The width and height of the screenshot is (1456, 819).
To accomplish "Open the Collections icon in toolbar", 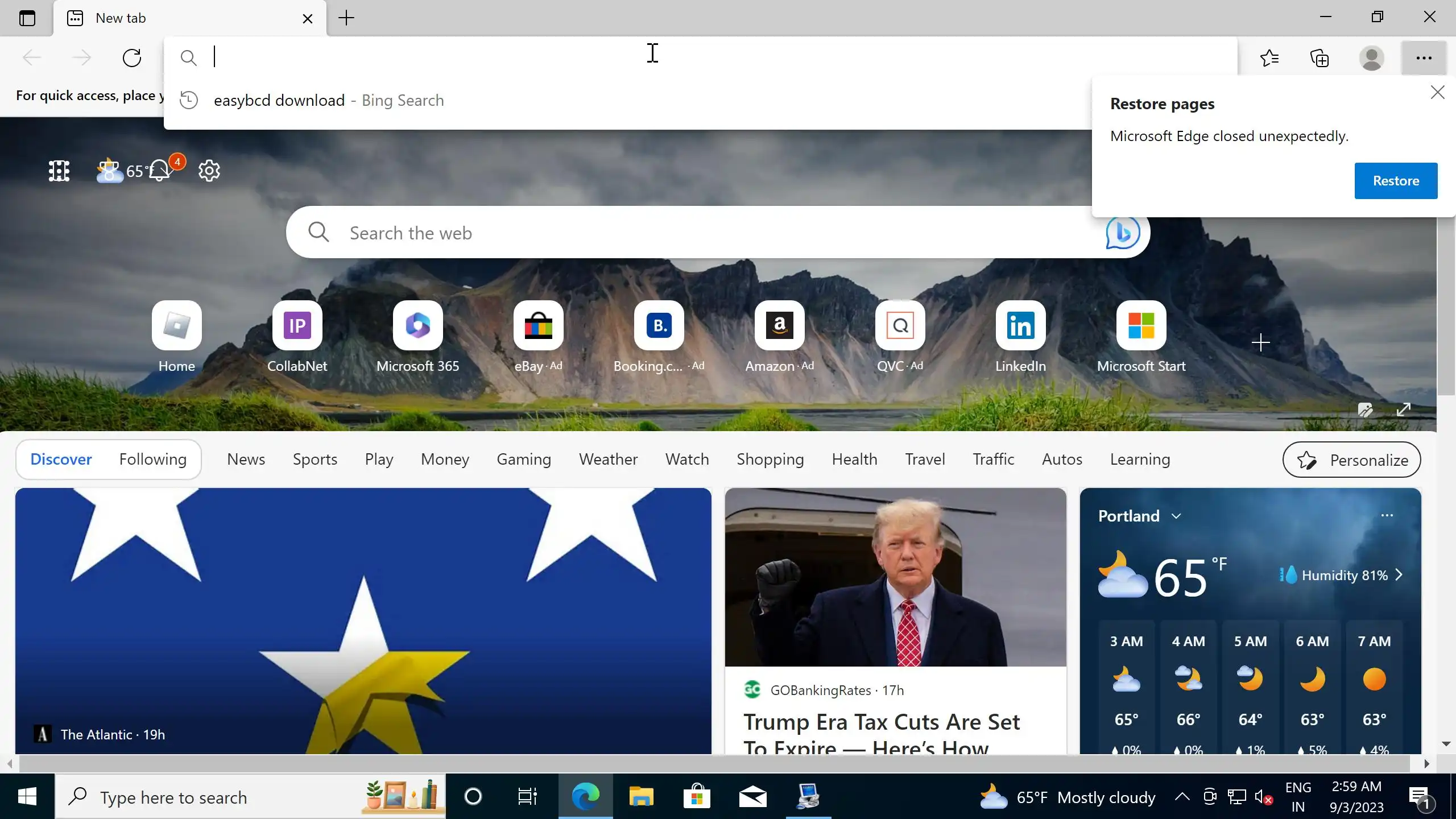I will [1319, 58].
